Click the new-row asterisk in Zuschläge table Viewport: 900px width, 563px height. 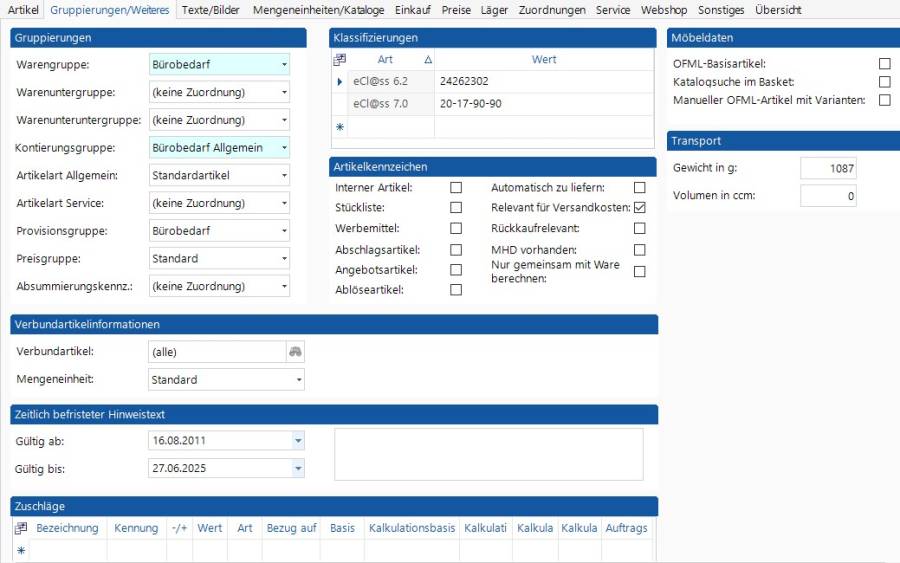[x=21, y=551]
